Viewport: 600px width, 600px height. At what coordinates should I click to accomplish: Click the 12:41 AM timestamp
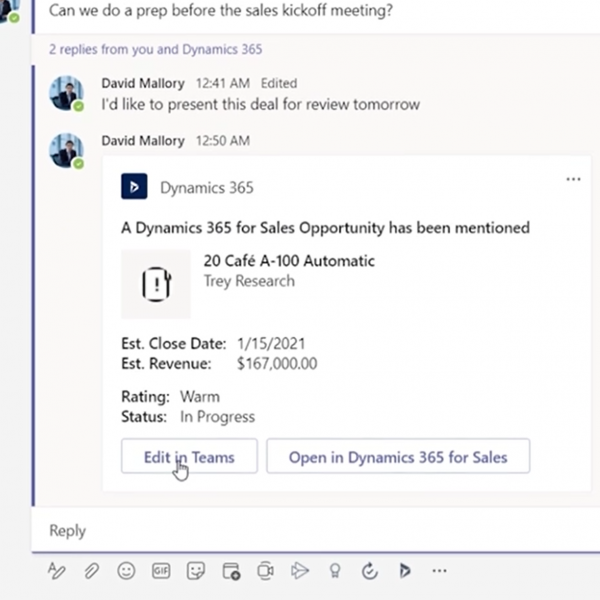click(223, 83)
